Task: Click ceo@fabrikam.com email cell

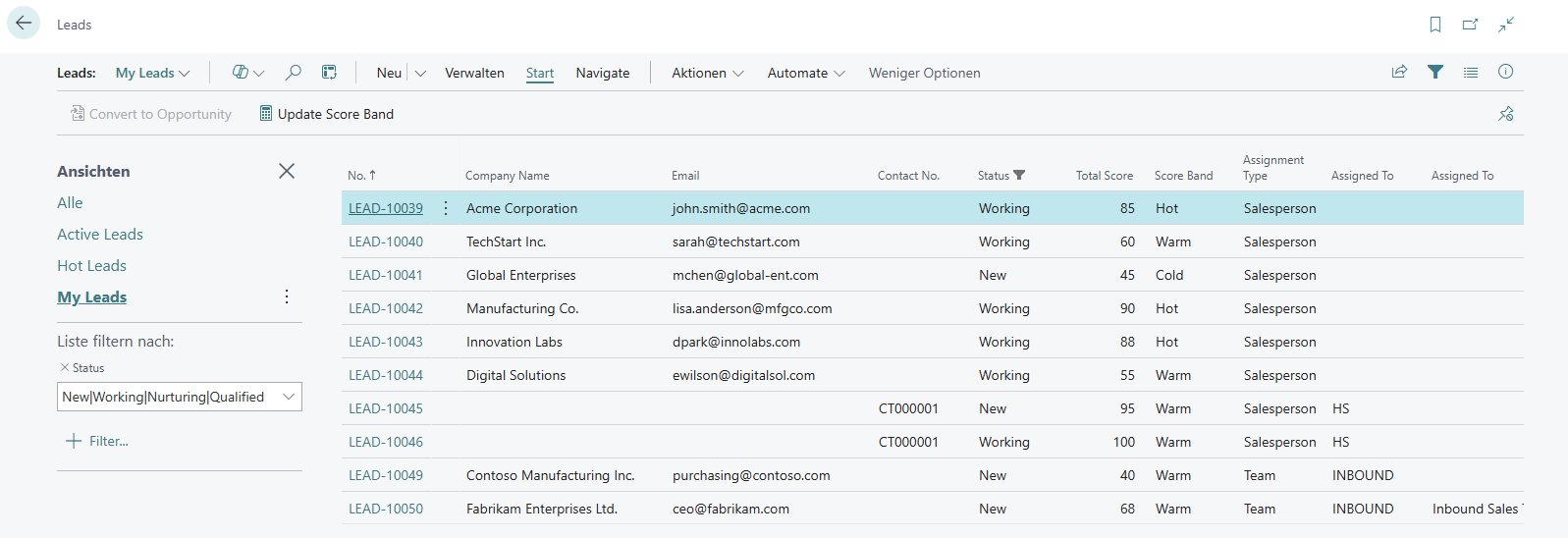Action: coord(730,509)
